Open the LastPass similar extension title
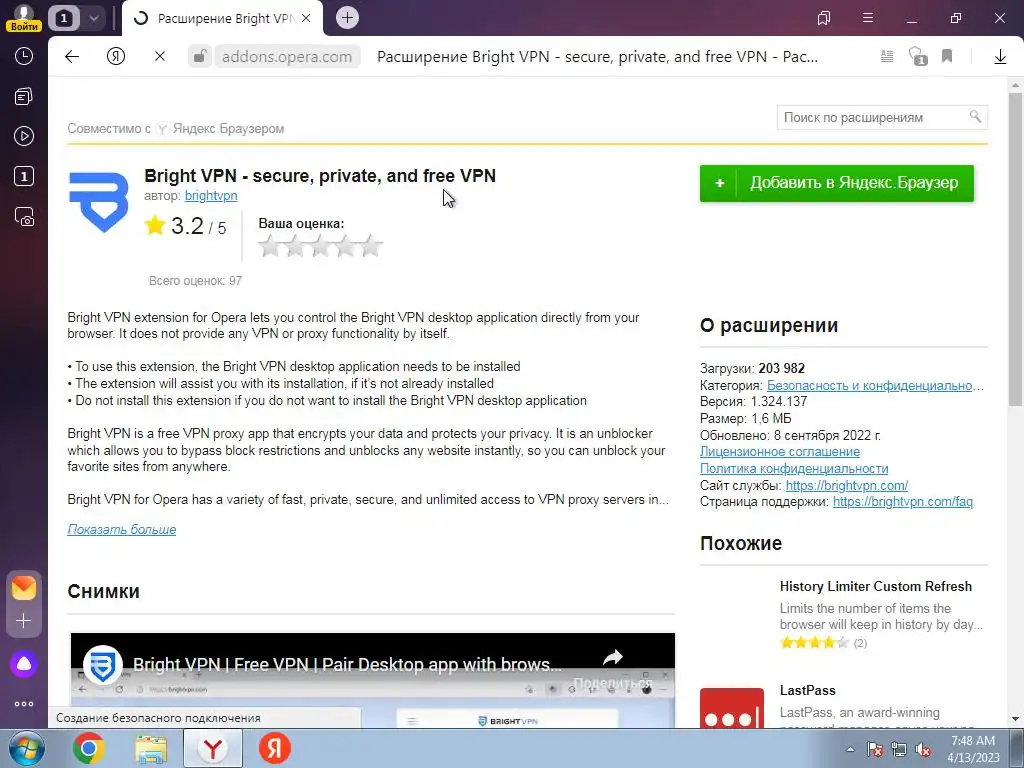1024x768 pixels. click(807, 690)
